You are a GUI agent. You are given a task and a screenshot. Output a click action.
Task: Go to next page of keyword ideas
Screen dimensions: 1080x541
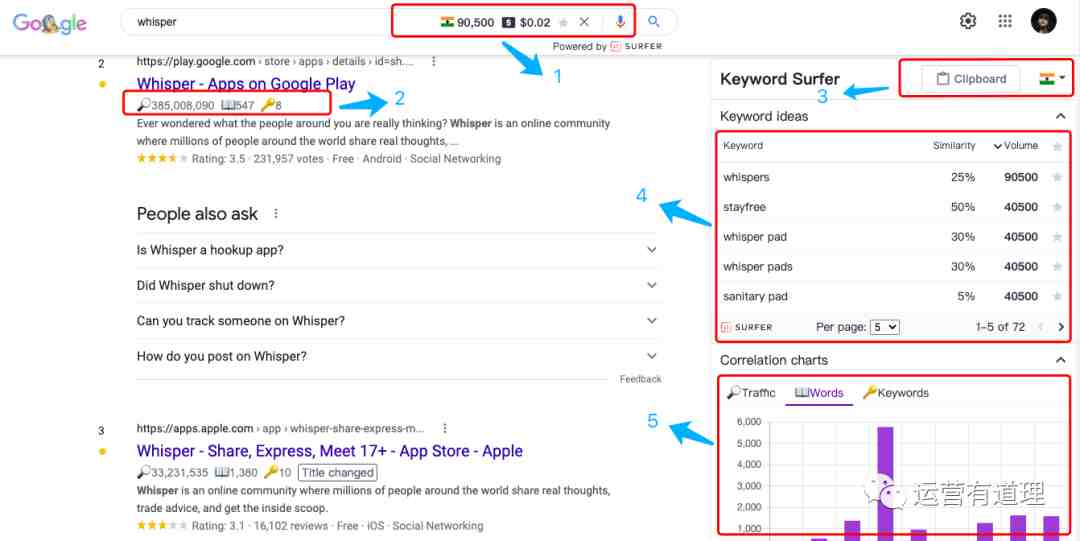point(1061,327)
